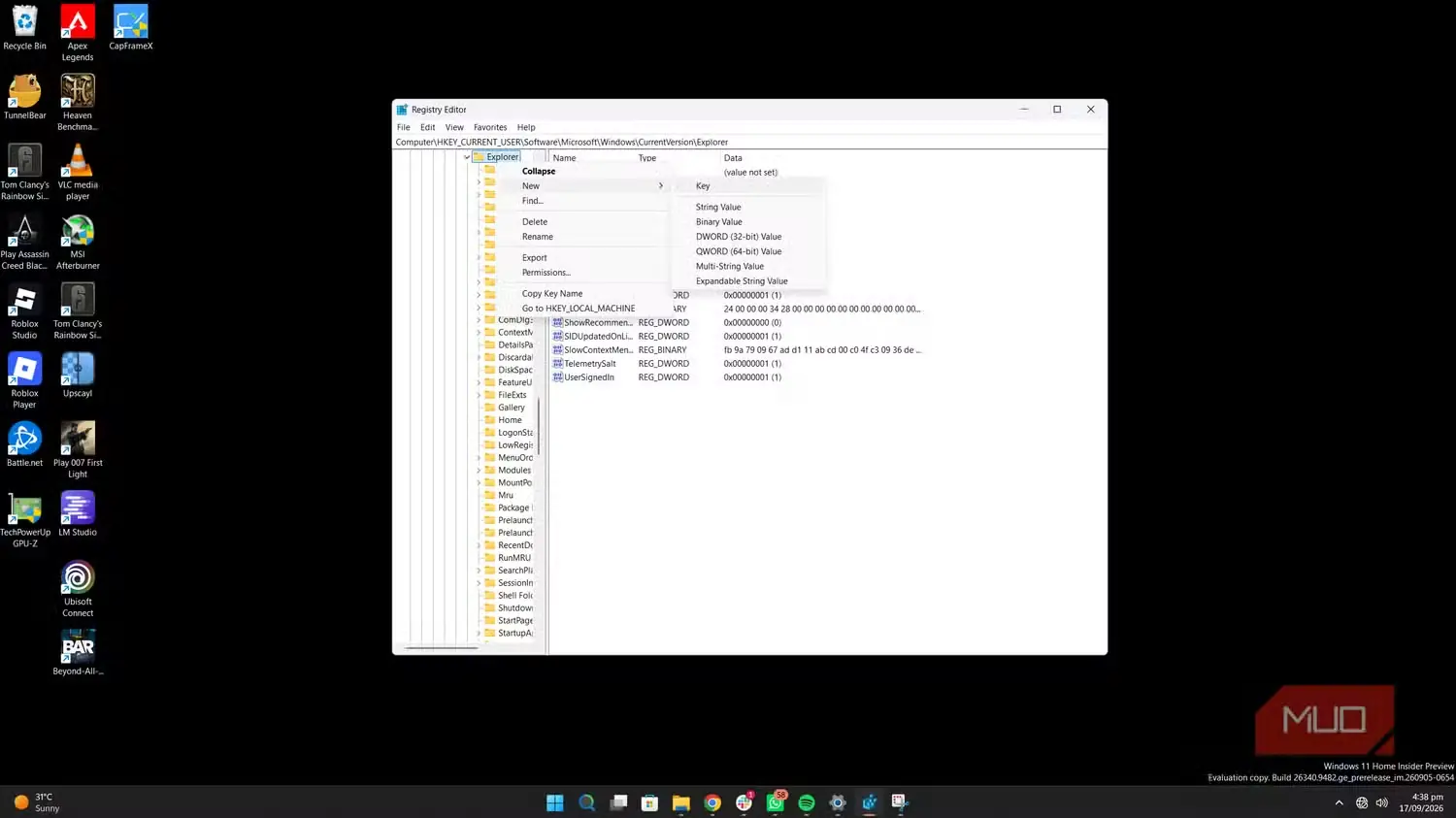Expand the SearchPlatform key chevron

(x=479, y=571)
